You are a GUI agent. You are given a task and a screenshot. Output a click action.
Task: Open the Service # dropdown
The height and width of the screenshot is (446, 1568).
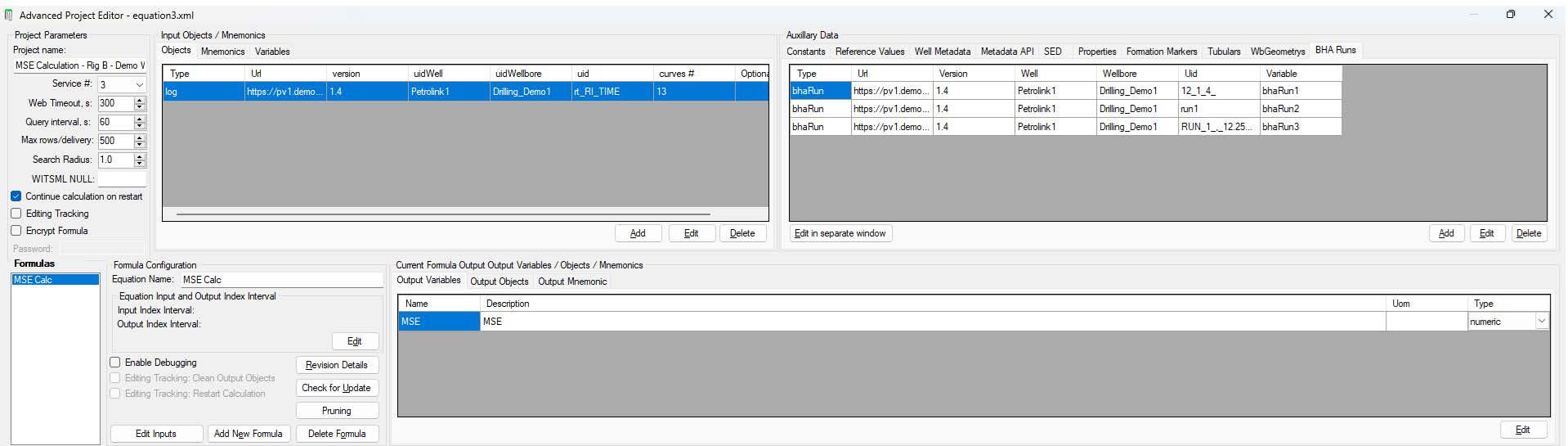tap(139, 84)
